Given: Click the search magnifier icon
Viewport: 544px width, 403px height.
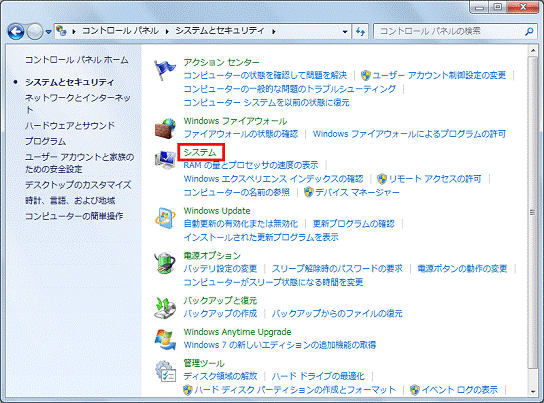Looking at the screenshot, I should (529, 32).
